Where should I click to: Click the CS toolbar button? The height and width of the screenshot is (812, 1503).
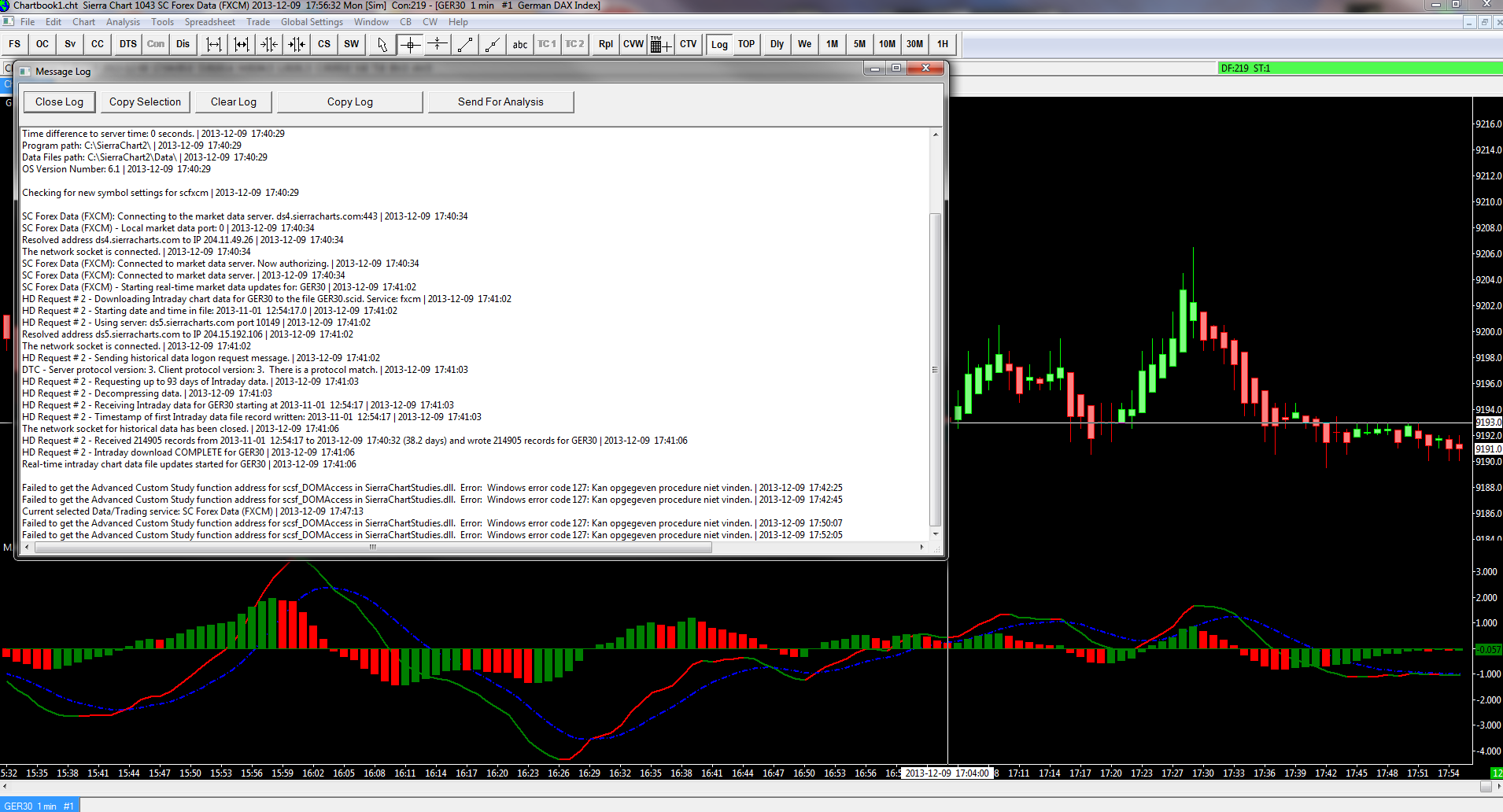click(324, 44)
